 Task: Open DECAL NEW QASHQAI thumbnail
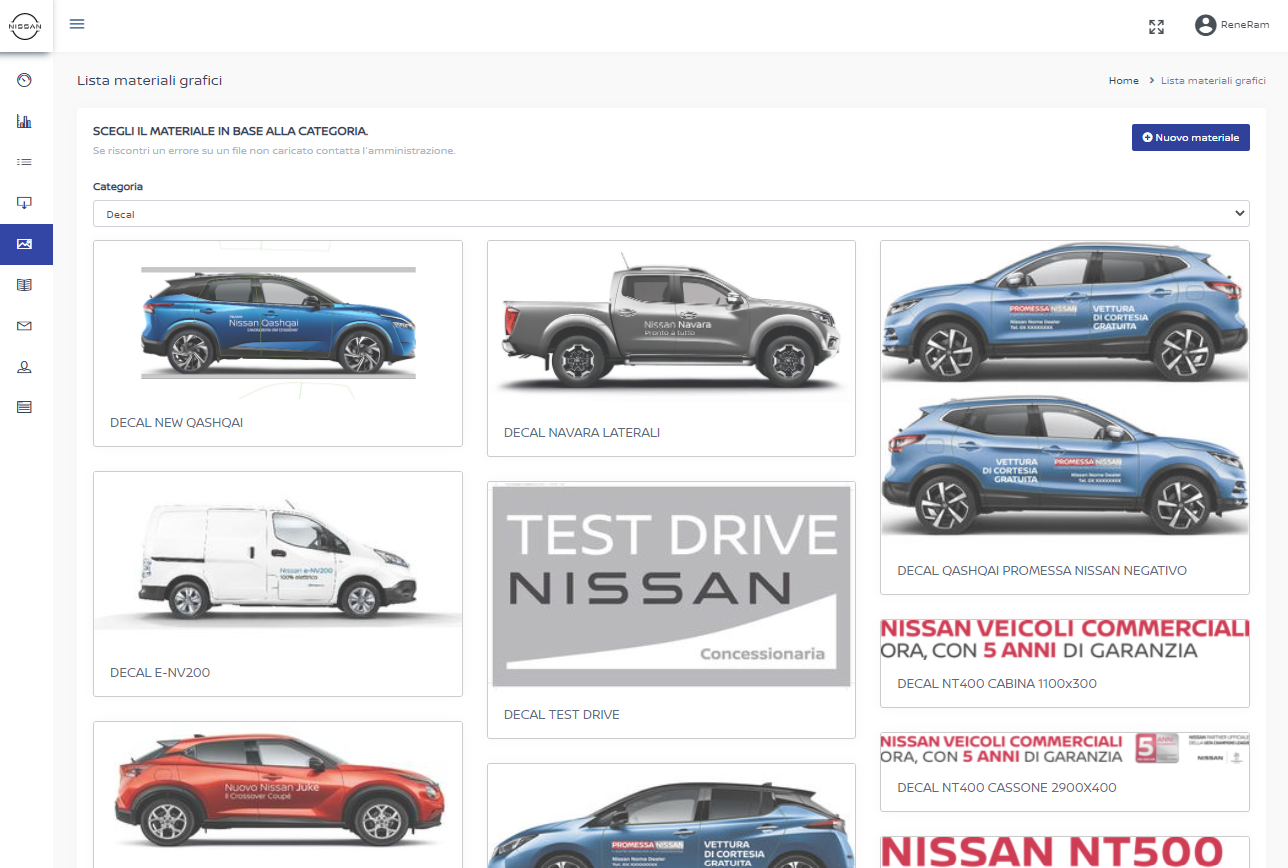click(278, 320)
